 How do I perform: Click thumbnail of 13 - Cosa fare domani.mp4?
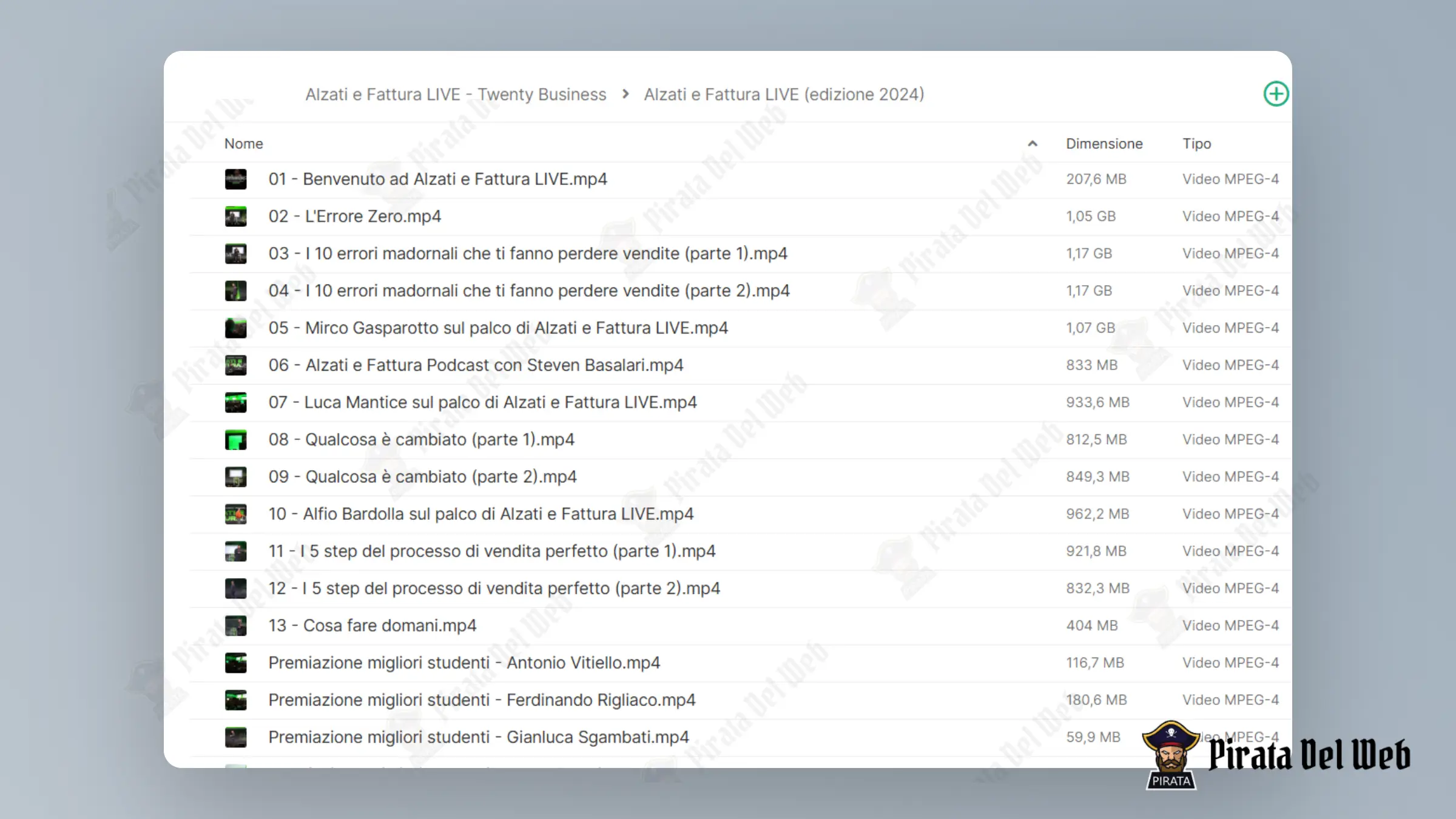[235, 625]
